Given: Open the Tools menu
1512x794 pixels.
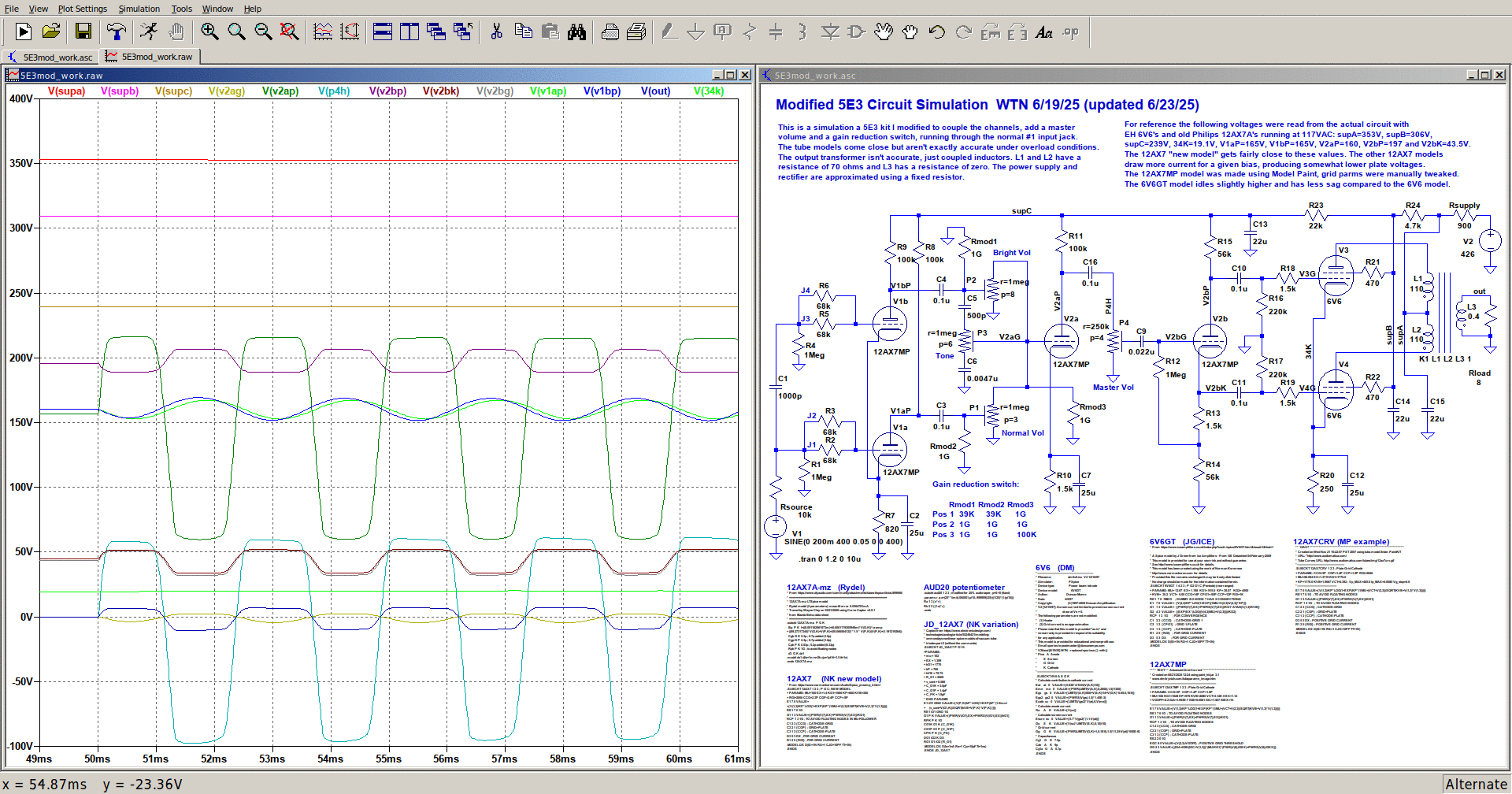Looking at the screenshot, I should (182, 9).
